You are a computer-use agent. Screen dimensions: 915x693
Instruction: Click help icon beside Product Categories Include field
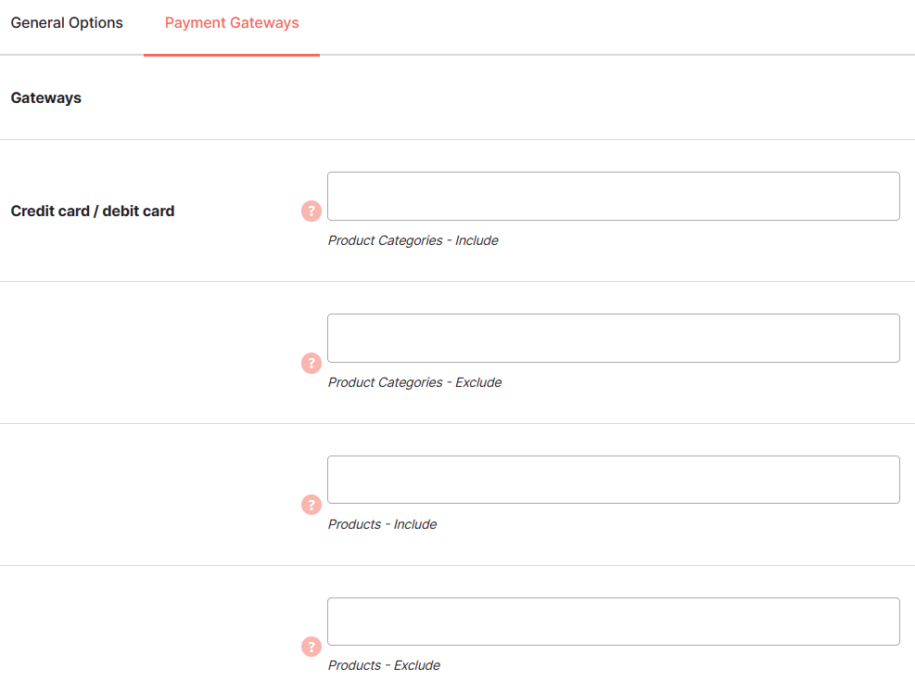click(x=311, y=211)
